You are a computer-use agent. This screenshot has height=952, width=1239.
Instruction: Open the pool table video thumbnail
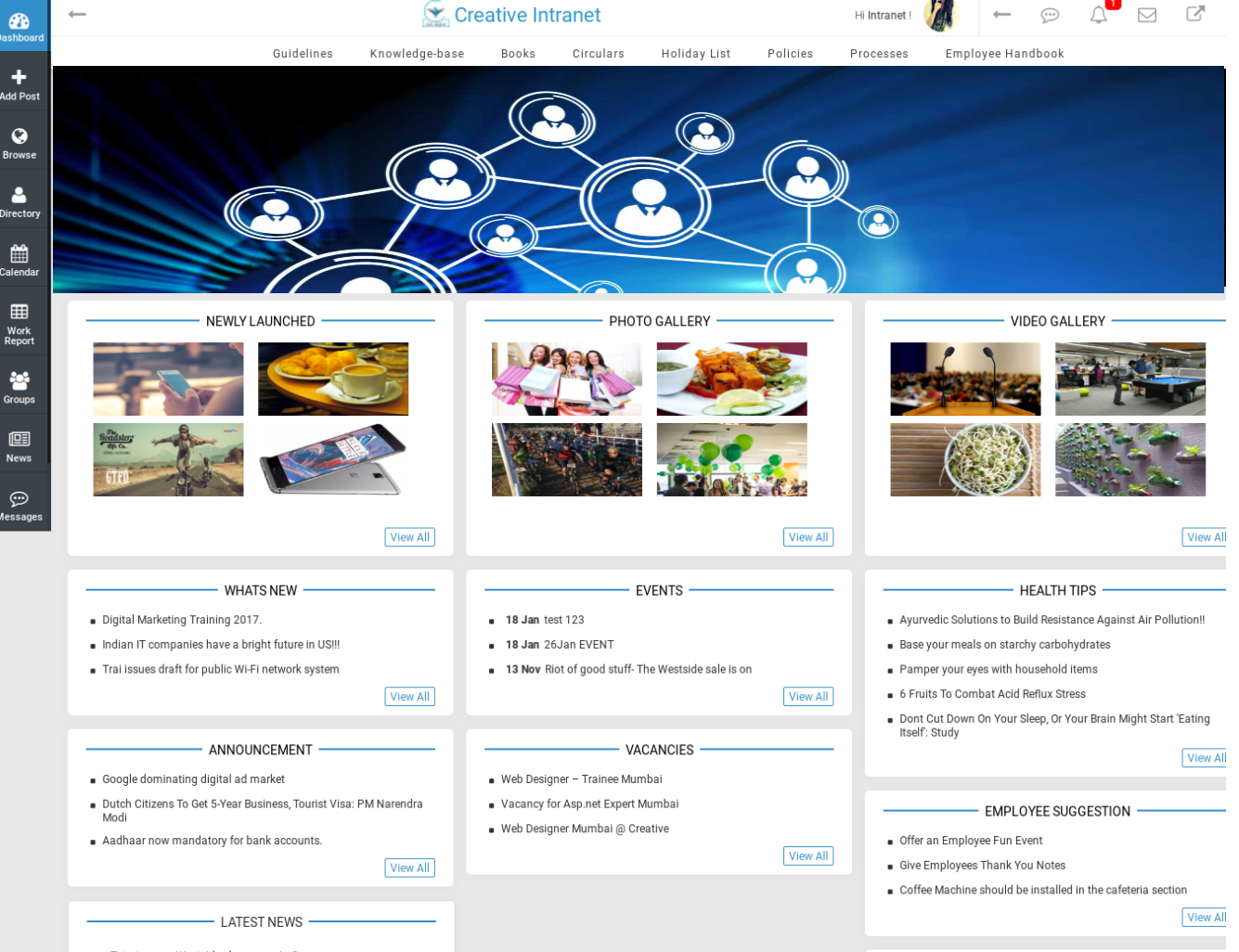1129,379
